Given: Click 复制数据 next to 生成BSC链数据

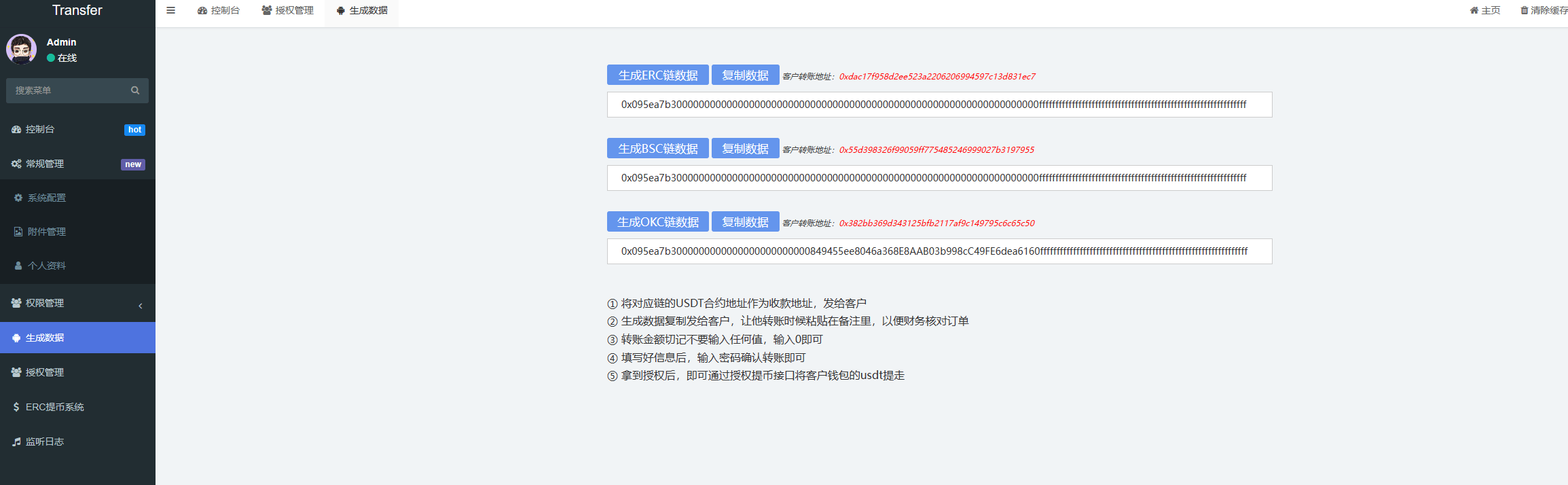Looking at the screenshot, I should click(x=745, y=149).
